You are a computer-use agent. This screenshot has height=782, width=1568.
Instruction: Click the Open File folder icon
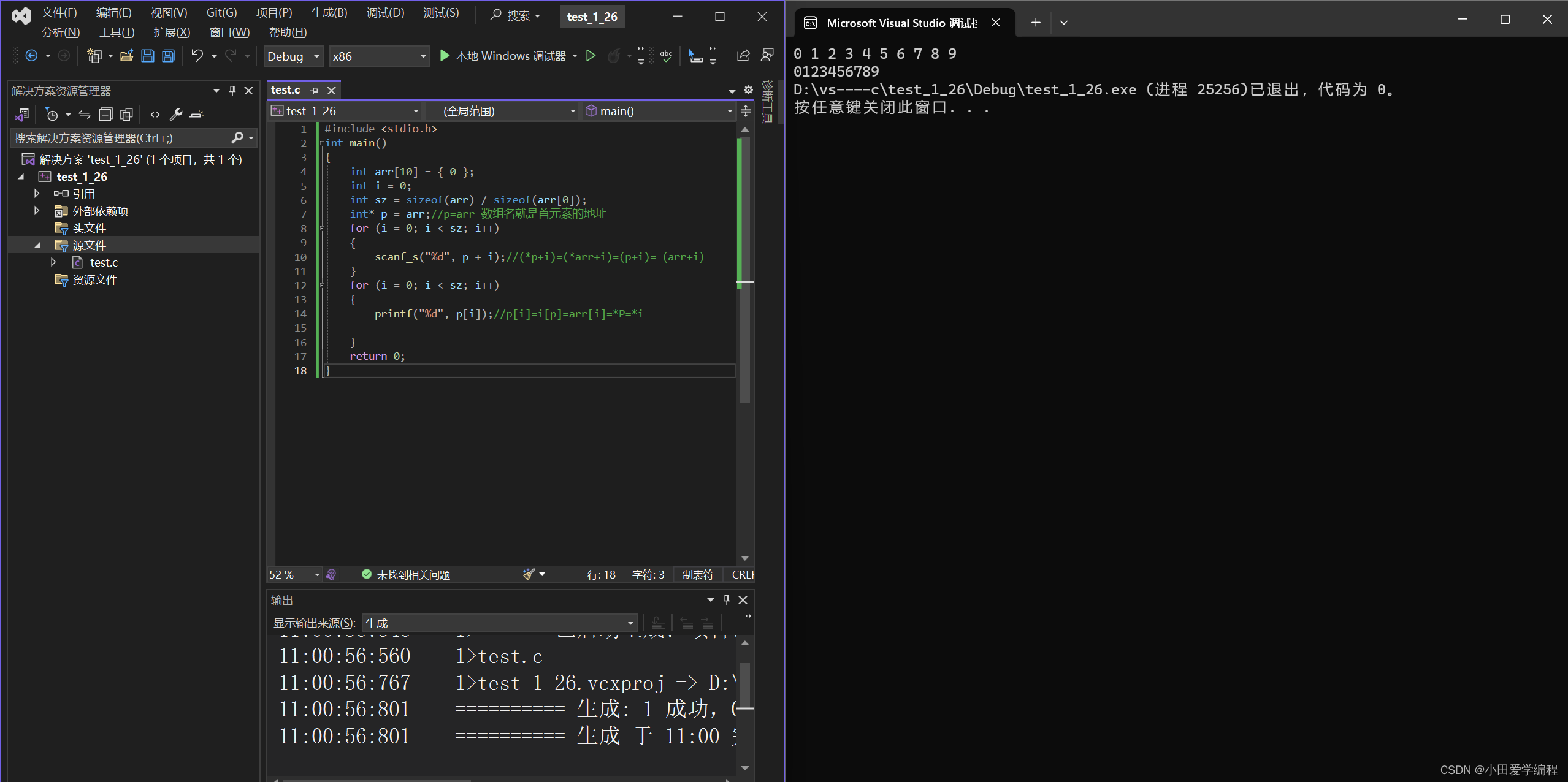coord(126,56)
